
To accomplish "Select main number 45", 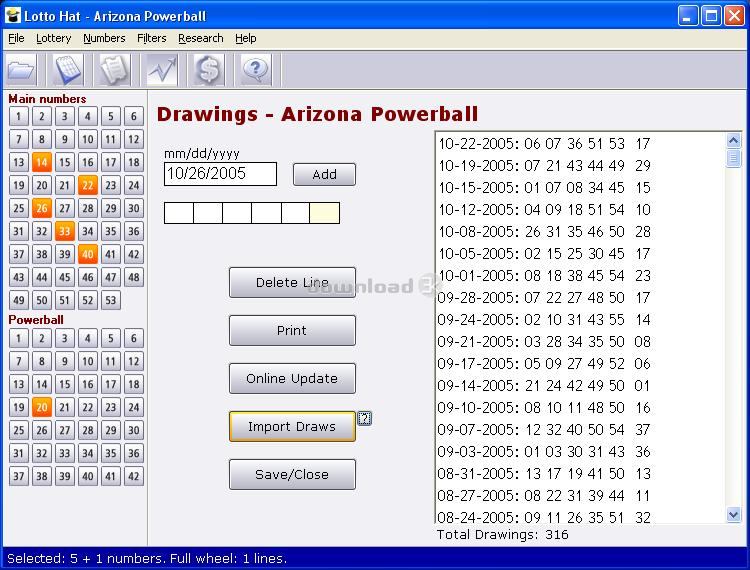I will tap(65, 277).
